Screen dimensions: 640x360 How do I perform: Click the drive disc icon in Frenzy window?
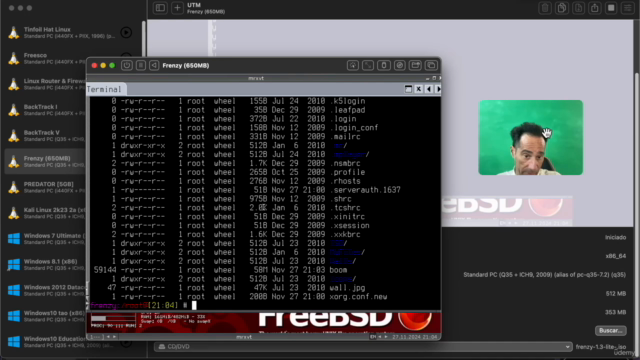pyautogui.click(x=400, y=65)
